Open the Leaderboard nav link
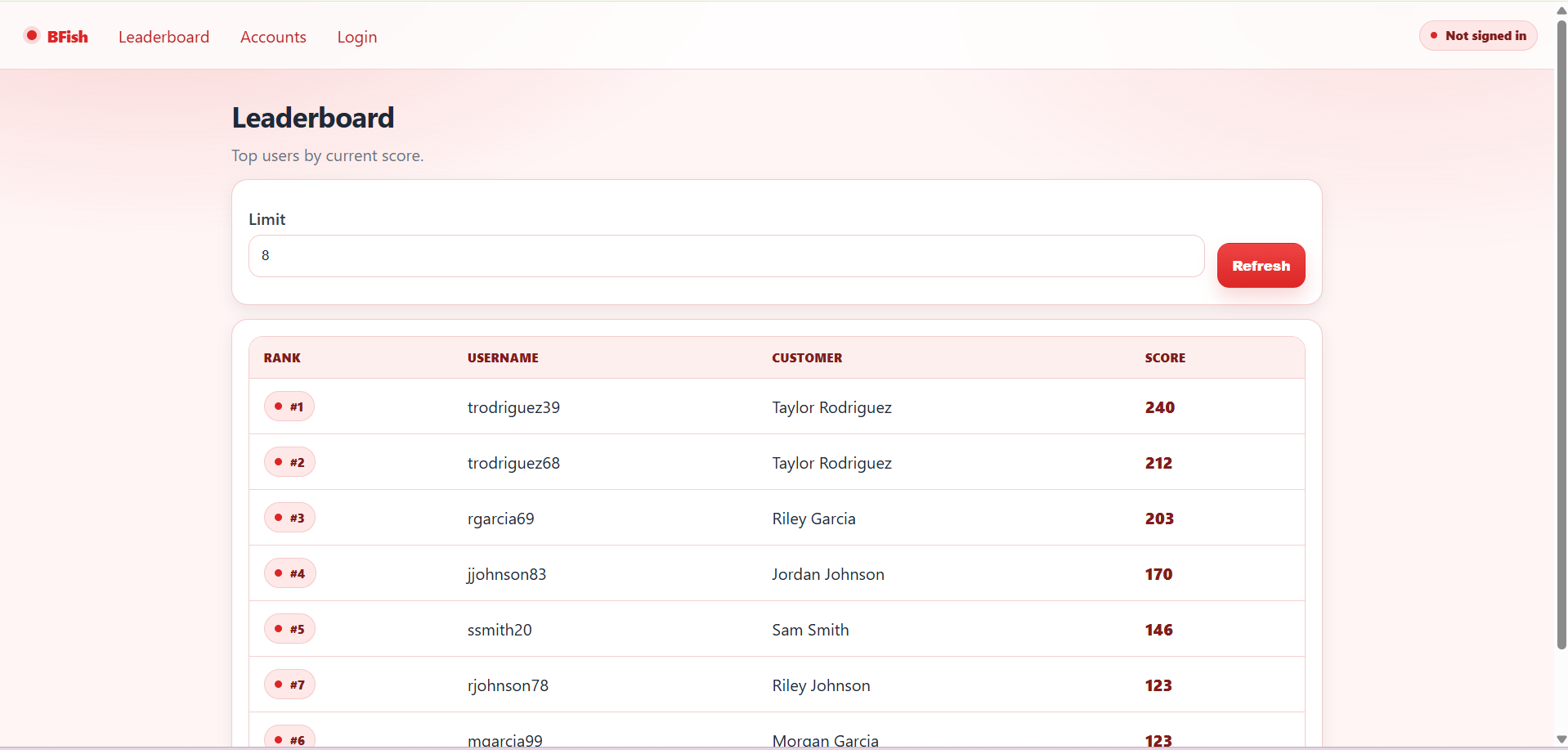 pos(164,37)
